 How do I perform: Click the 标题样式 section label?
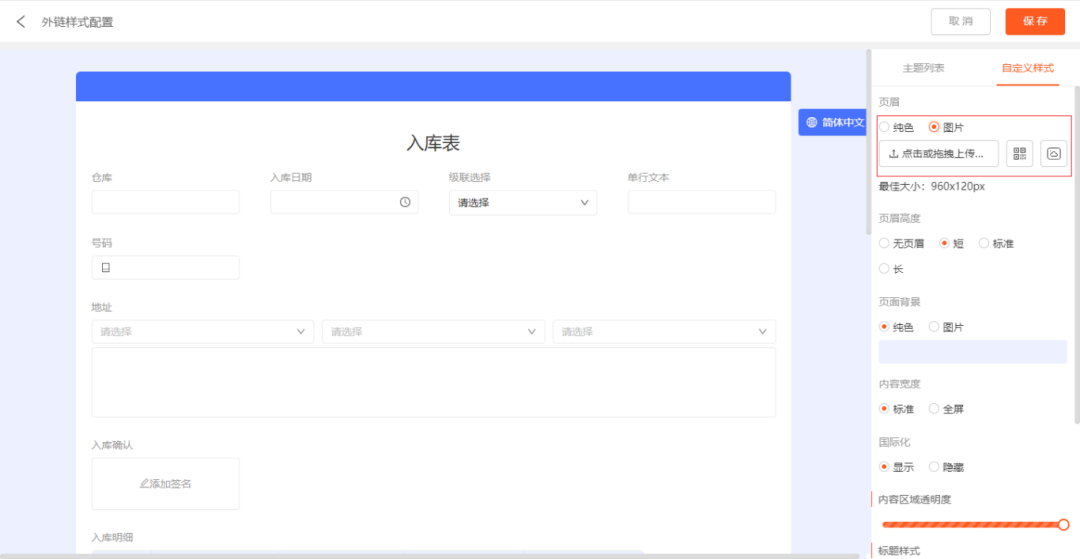pyautogui.click(x=900, y=551)
